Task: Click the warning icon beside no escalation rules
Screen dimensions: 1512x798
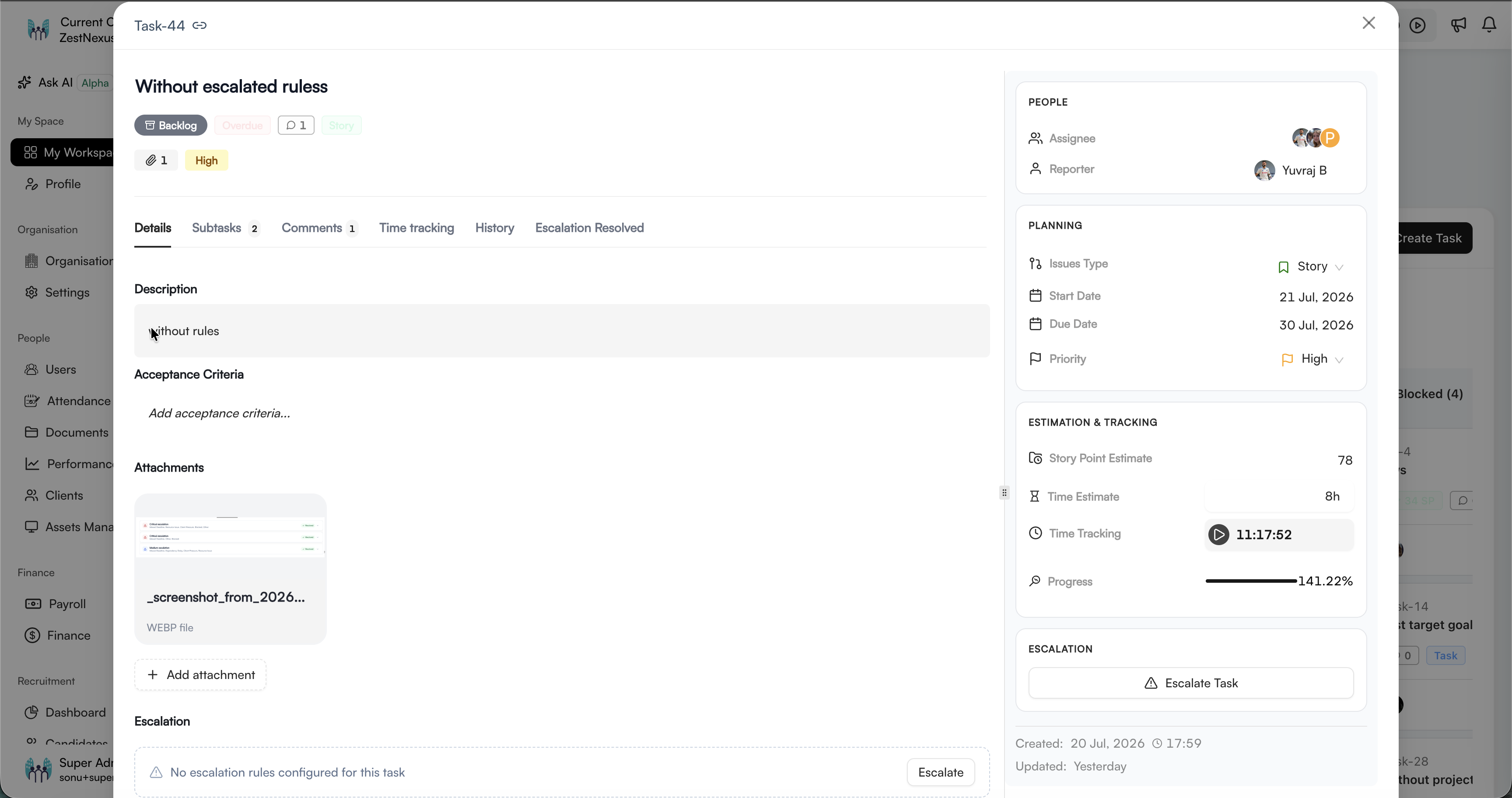Action: tap(156, 772)
